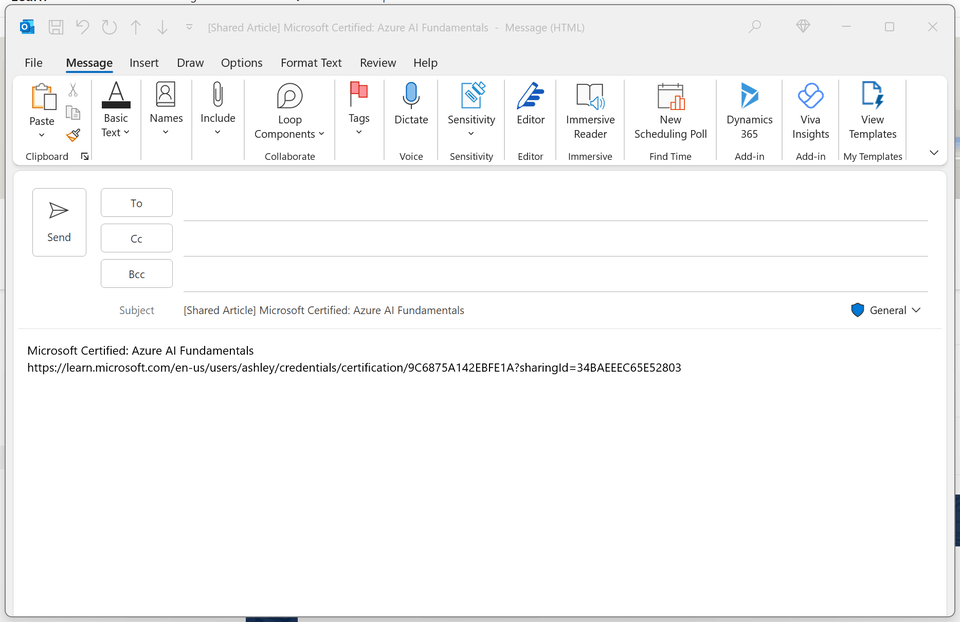Open the Basic Text group dropdown
This screenshot has width=960, height=622.
click(116, 110)
